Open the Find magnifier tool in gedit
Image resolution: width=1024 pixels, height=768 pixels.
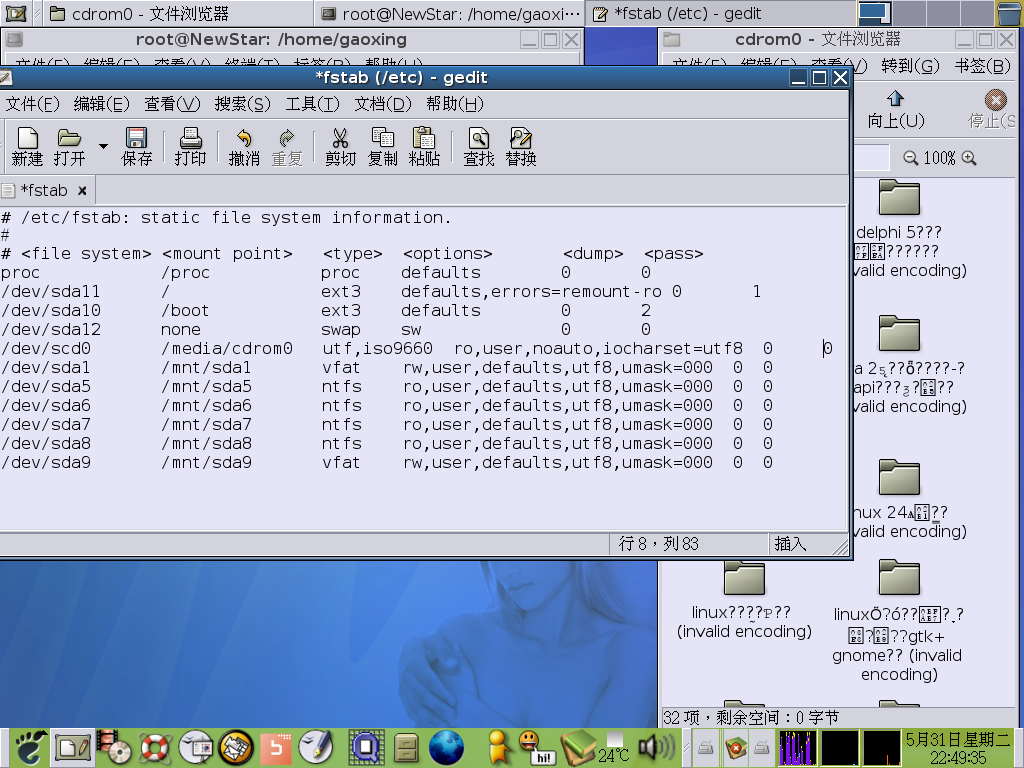[479, 146]
